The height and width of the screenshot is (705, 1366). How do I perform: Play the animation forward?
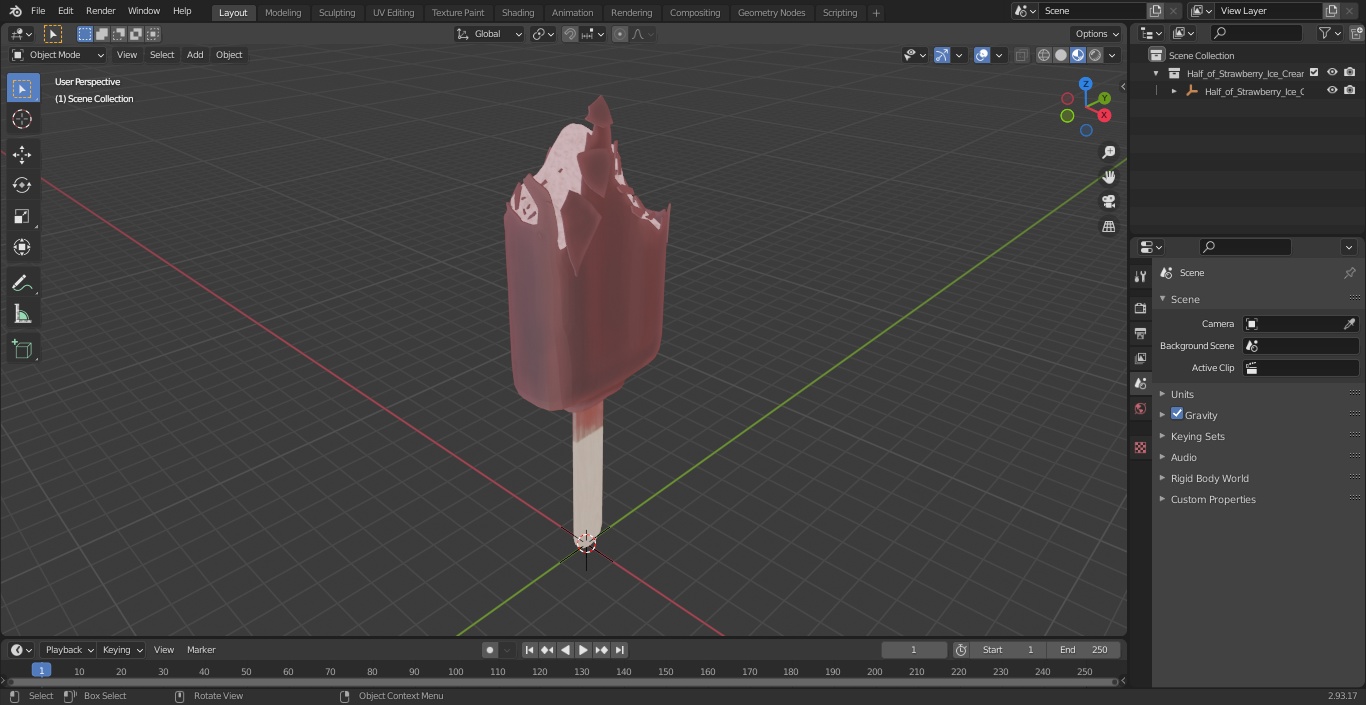(x=583, y=650)
